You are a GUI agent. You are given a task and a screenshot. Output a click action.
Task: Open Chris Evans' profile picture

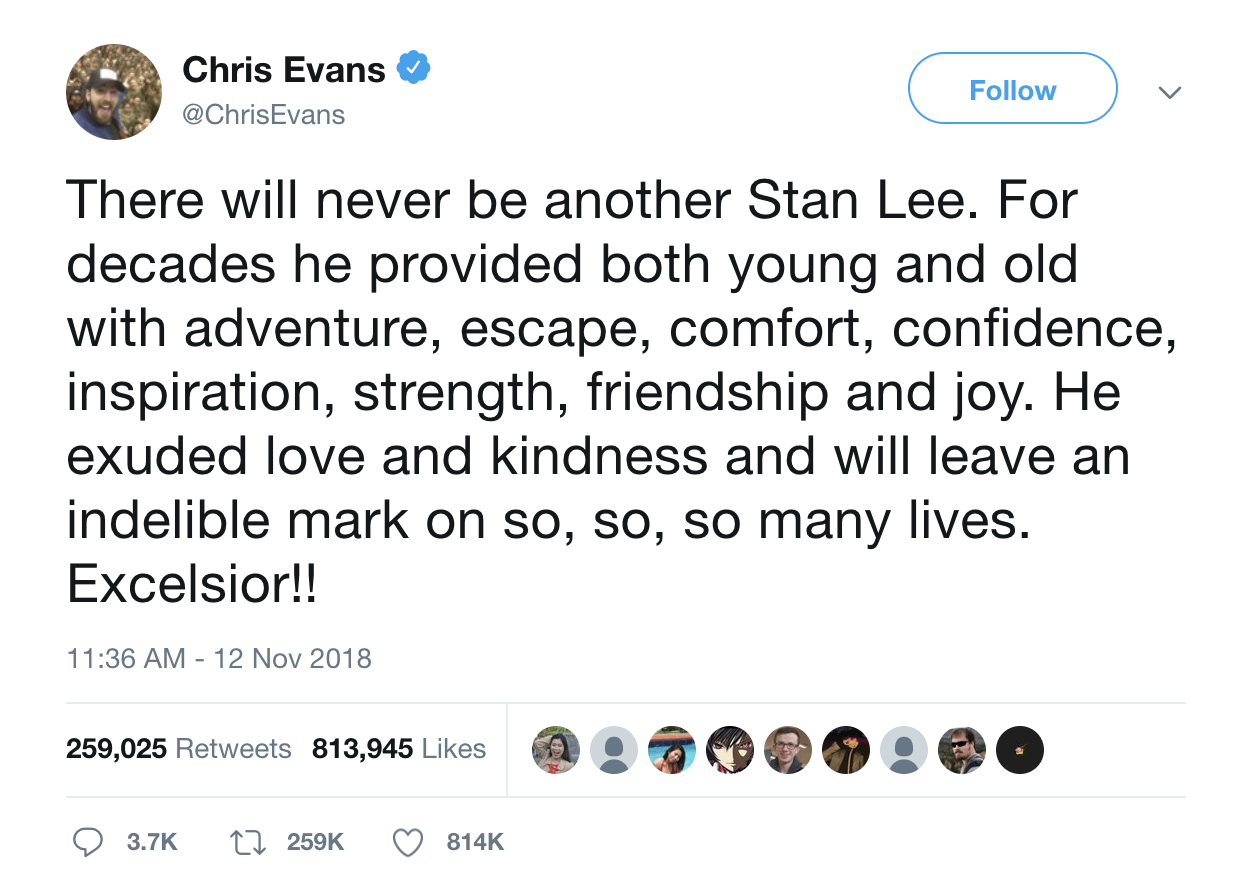tap(113, 93)
